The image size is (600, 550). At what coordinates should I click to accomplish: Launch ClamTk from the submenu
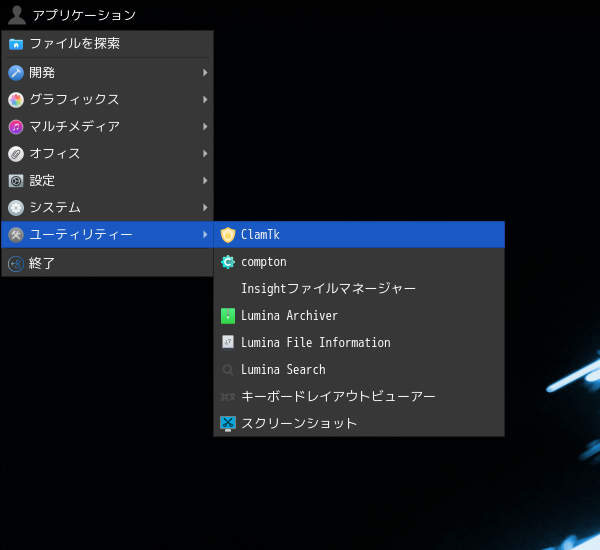coord(359,235)
